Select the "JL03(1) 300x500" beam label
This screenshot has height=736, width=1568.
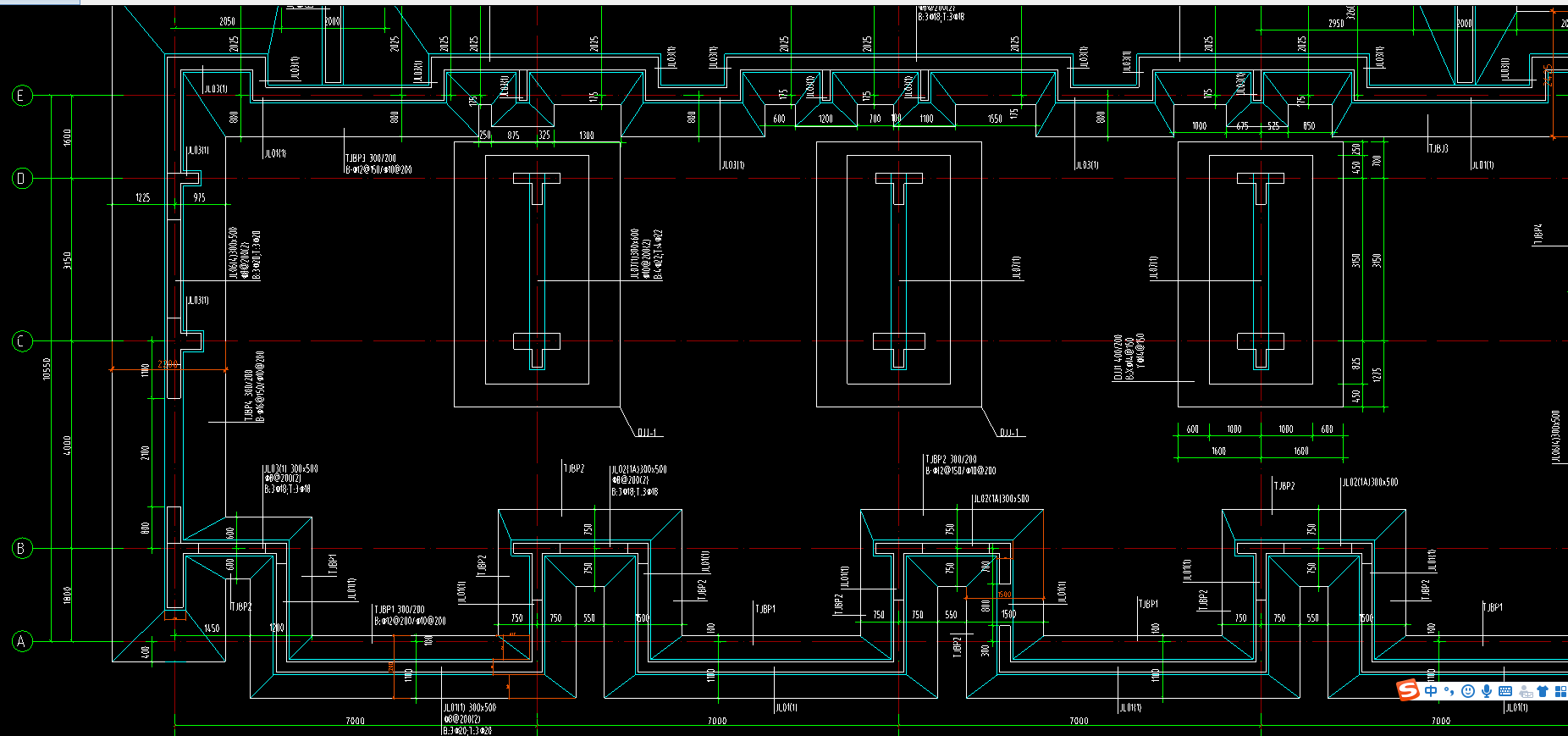pyautogui.click(x=290, y=468)
